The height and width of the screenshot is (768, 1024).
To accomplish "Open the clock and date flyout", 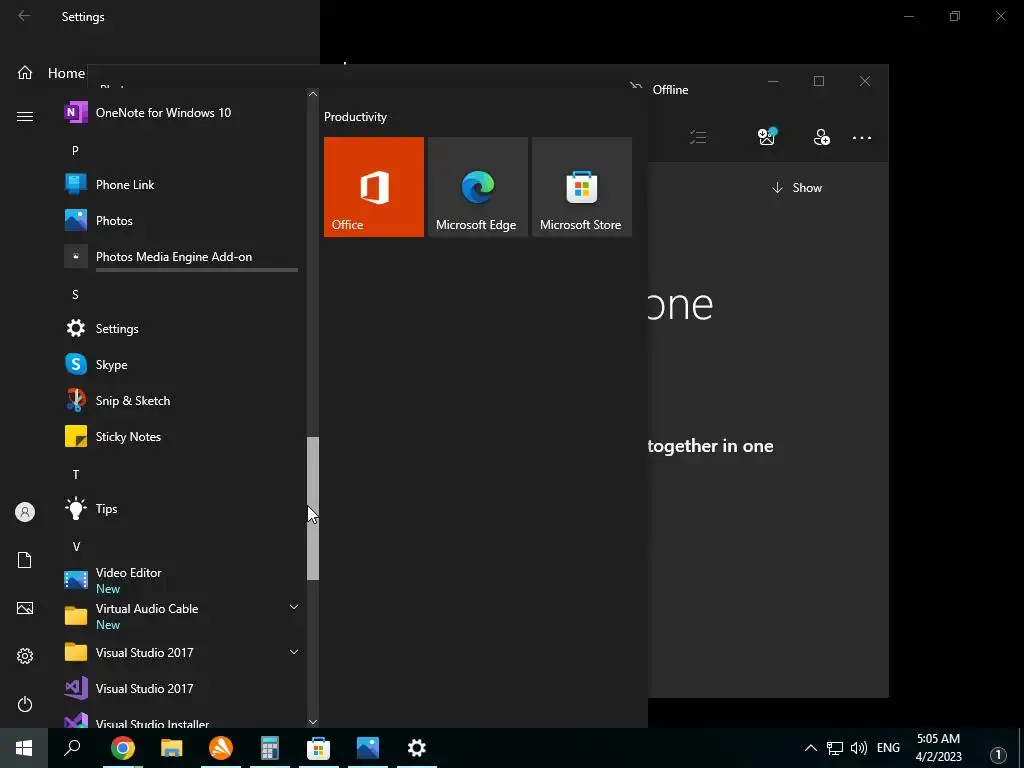I will 938,748.
